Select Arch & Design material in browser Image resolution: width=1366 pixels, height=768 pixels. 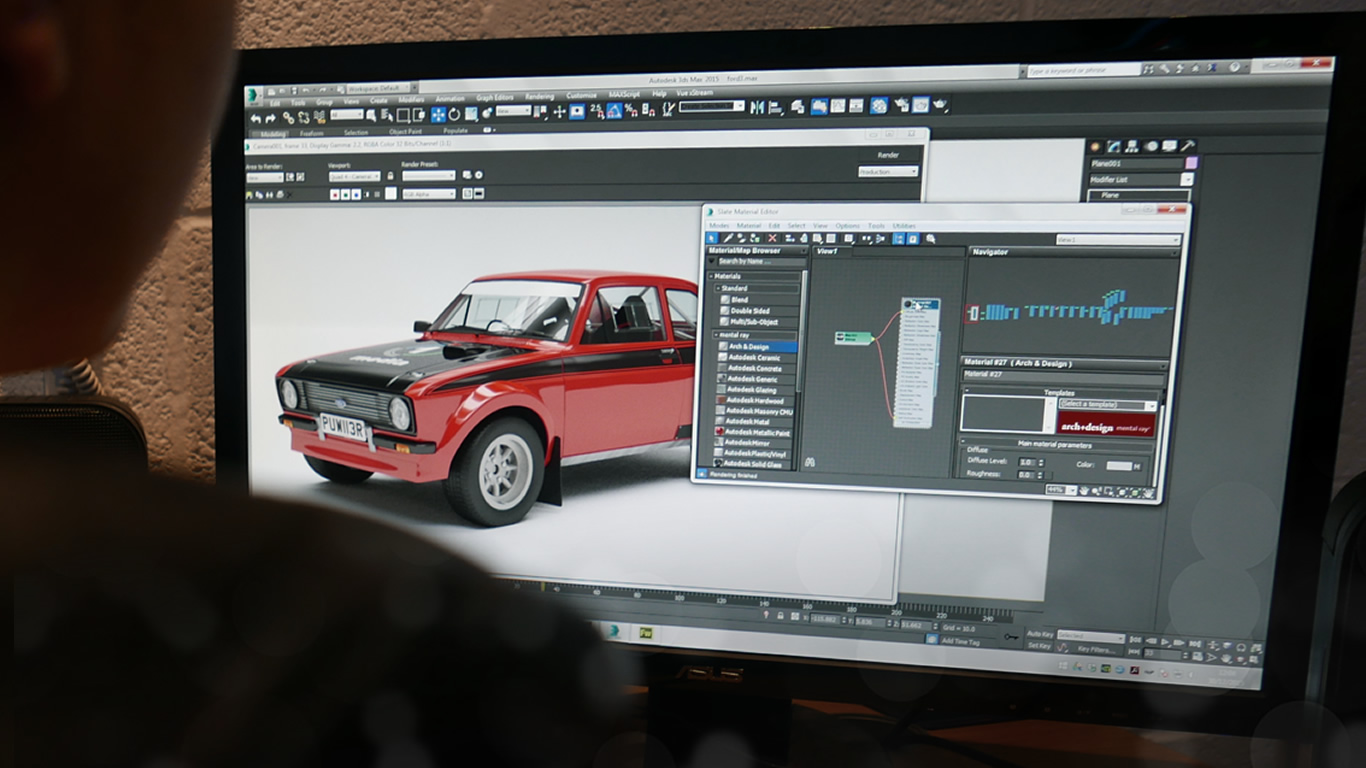[x=757, y=346]
